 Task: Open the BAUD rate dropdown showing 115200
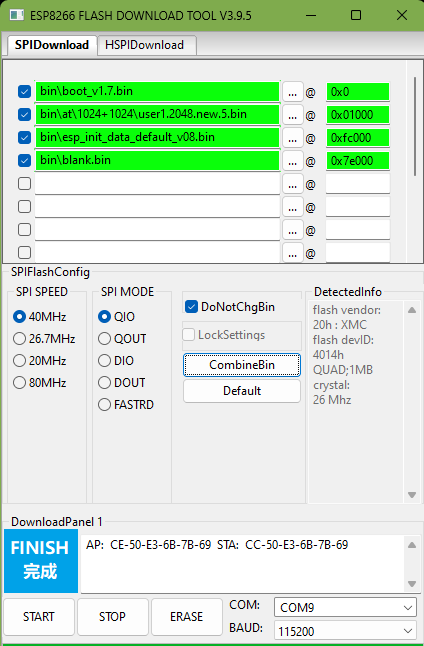coord(345,631)
